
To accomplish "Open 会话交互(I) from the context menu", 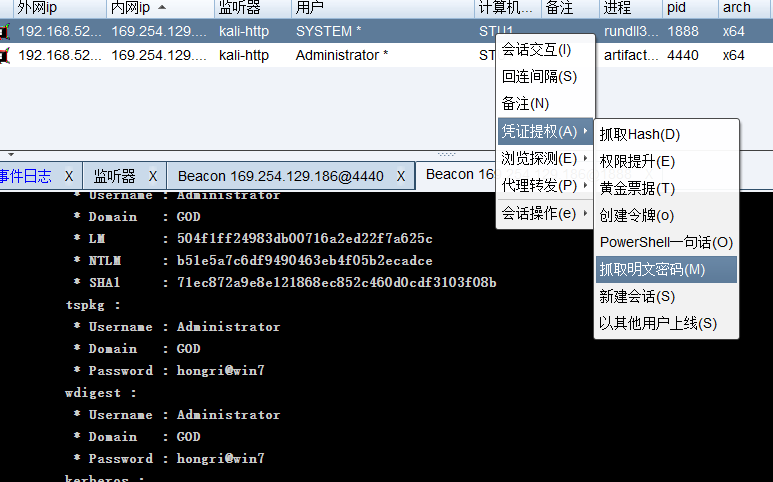I will point(536,49).
